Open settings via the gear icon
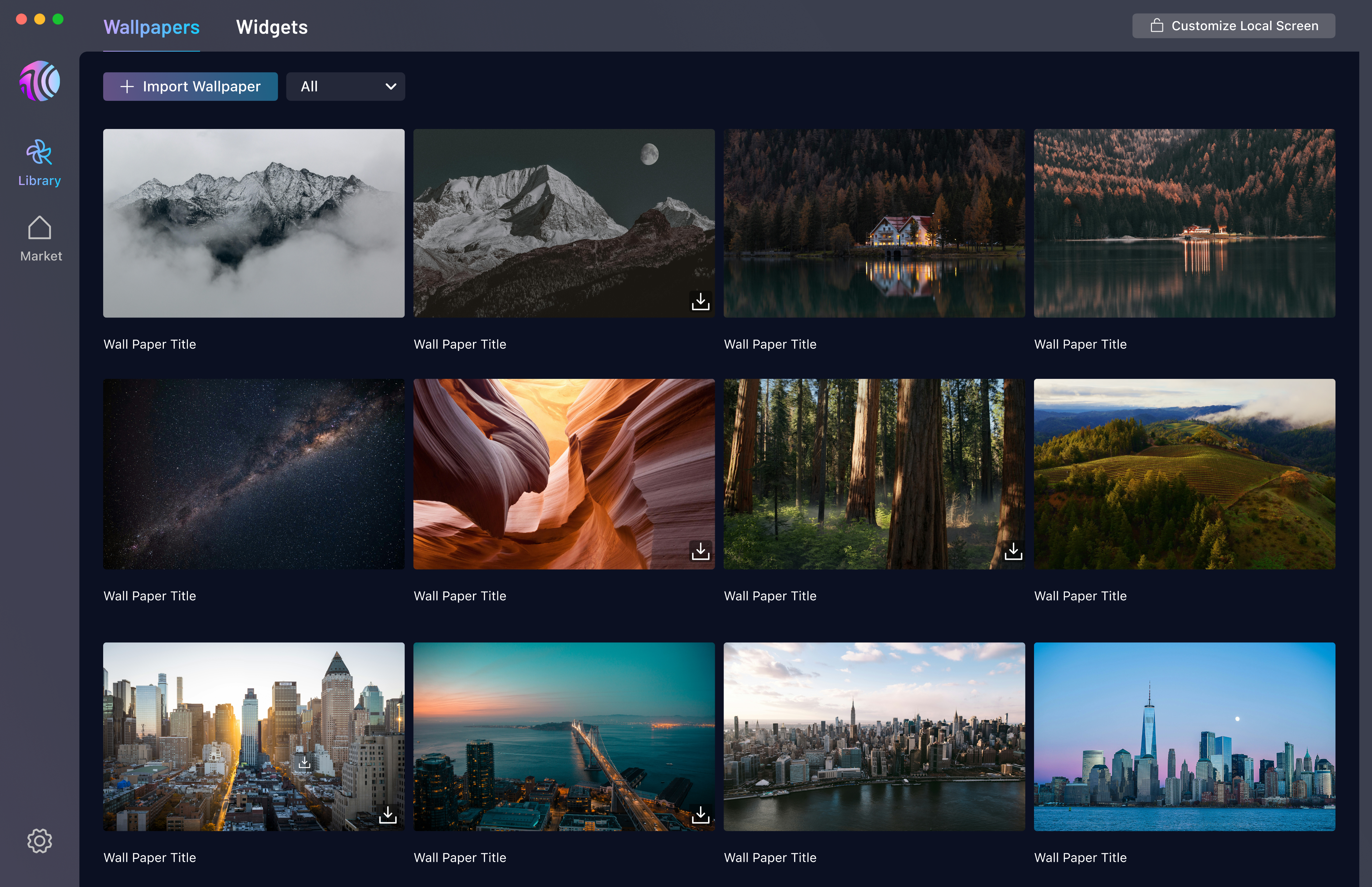The height and width of the screenshot is (887, 1372). pyautogui.click(x=39, y=840)
